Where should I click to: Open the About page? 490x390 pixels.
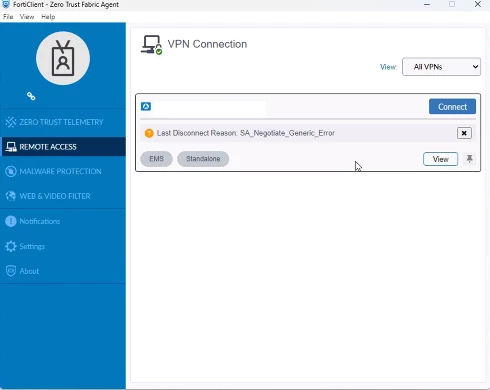click(63, 271)
